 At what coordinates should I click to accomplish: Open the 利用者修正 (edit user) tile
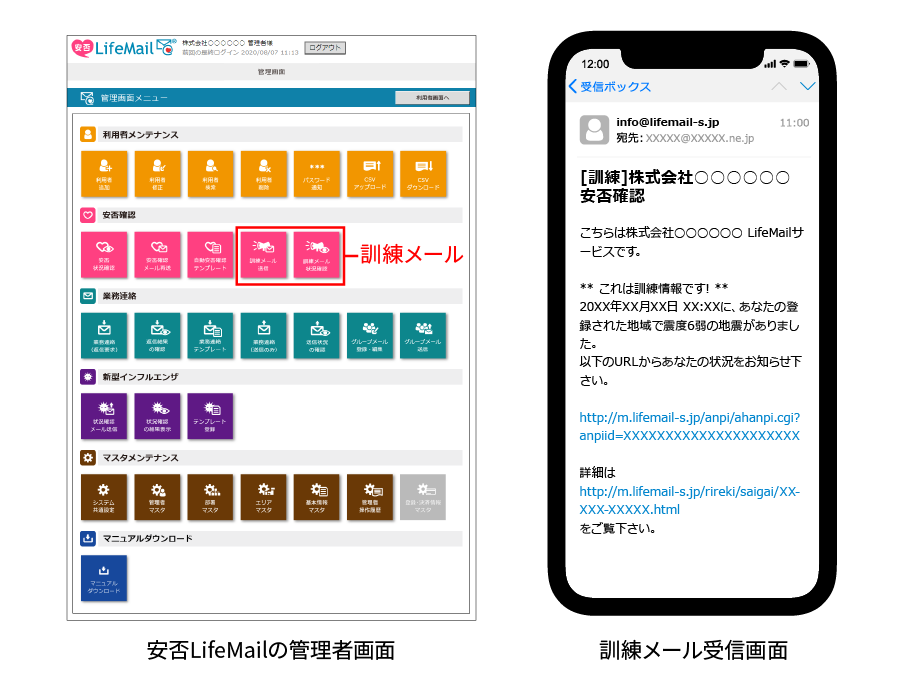click(157, 174)
